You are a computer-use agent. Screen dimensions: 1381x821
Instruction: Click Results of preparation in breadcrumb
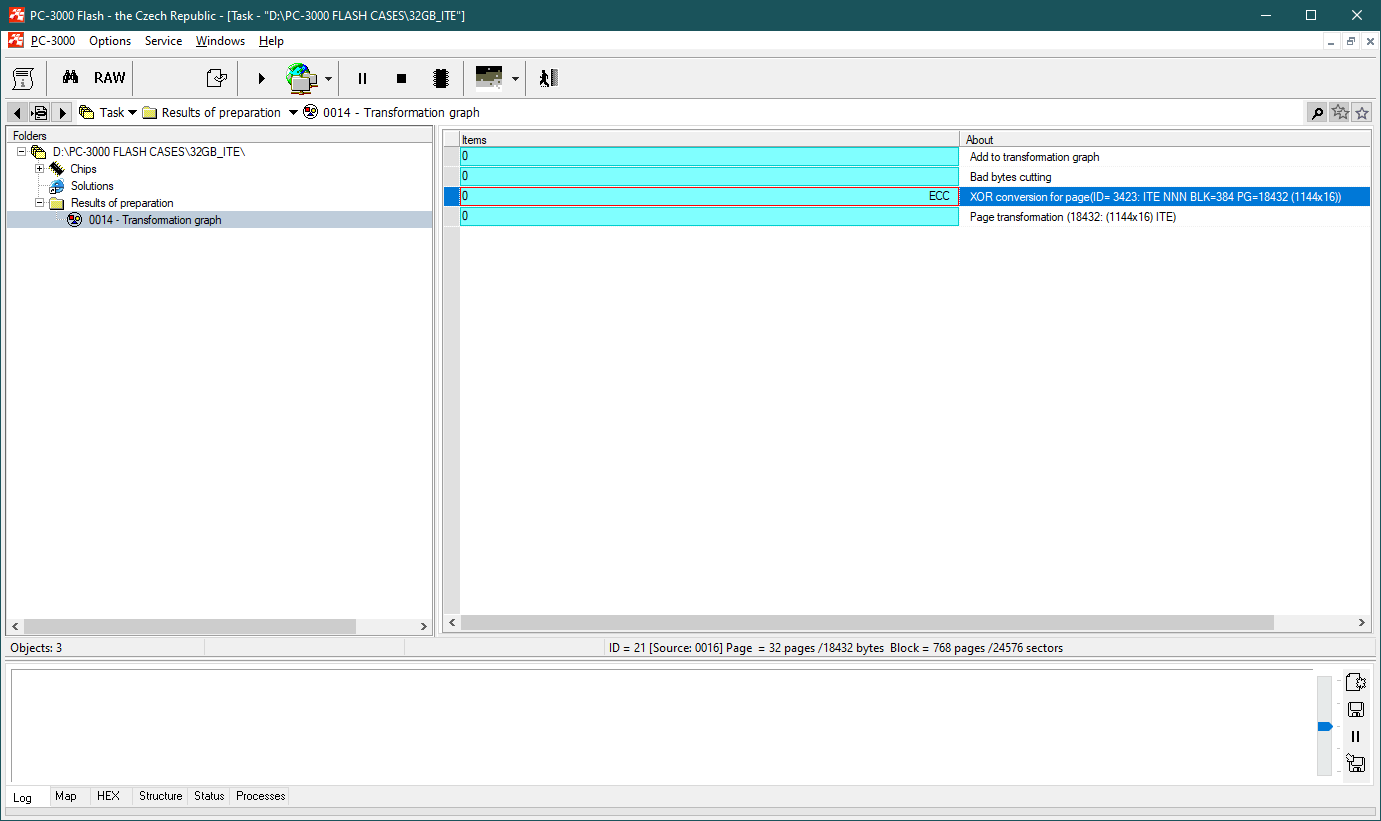click(x=221, y=113)
